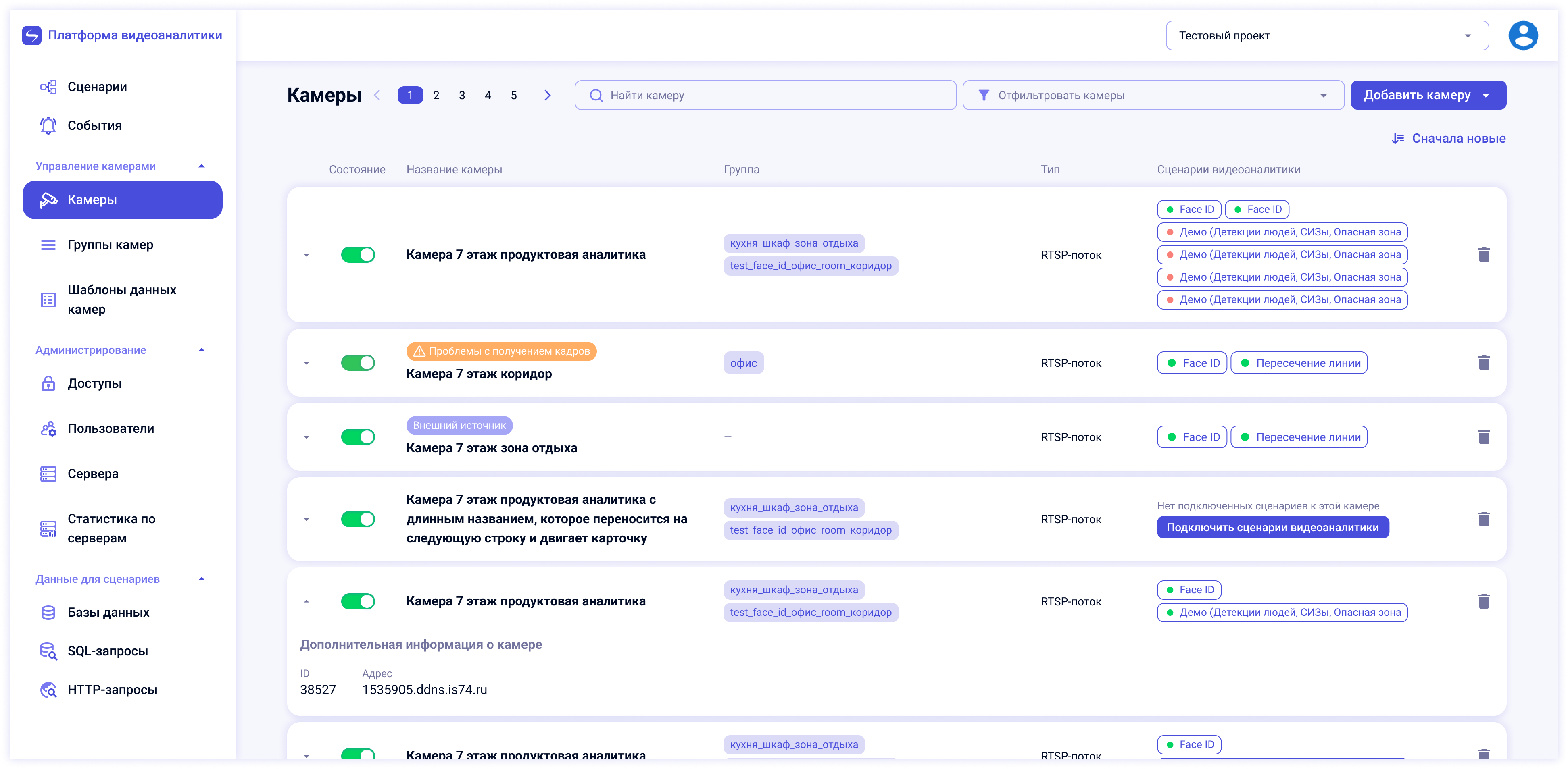
Task: Select current page 1
Action: [x=410, y=96]
